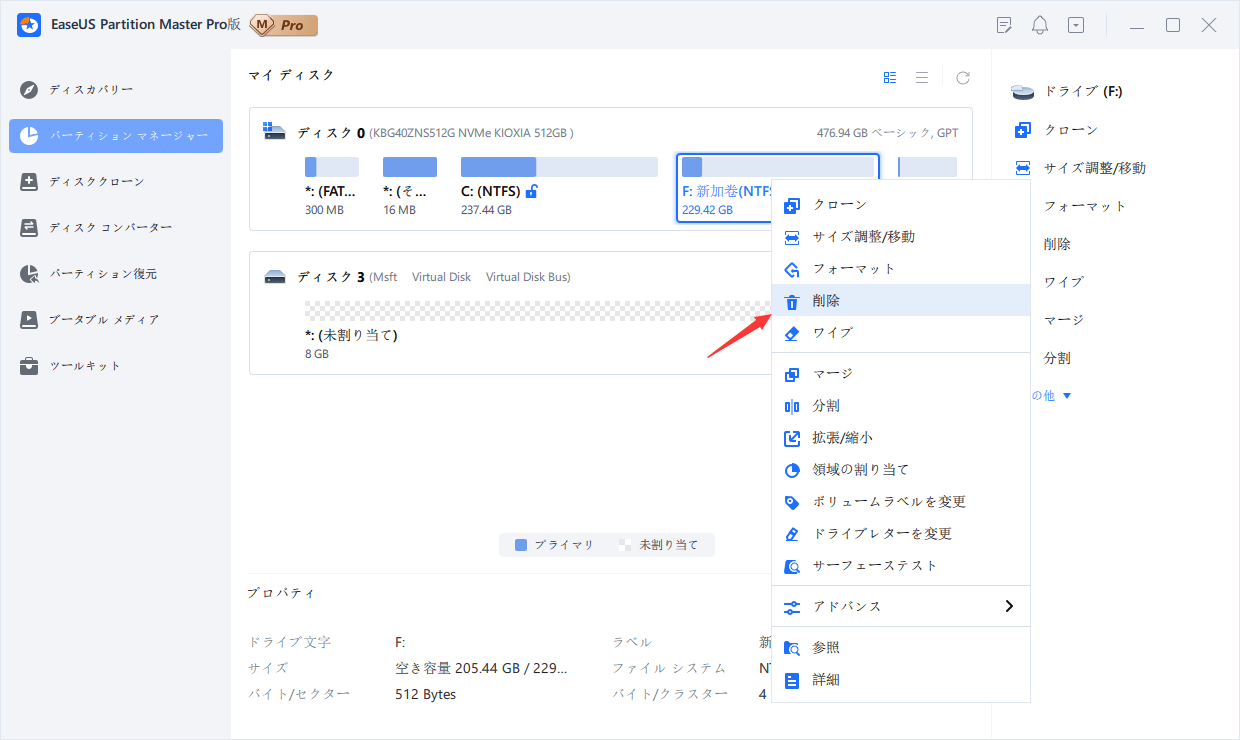Expand the その他 options in right panel
This screenshot has width=1240, height=740.
(1052, 396)
